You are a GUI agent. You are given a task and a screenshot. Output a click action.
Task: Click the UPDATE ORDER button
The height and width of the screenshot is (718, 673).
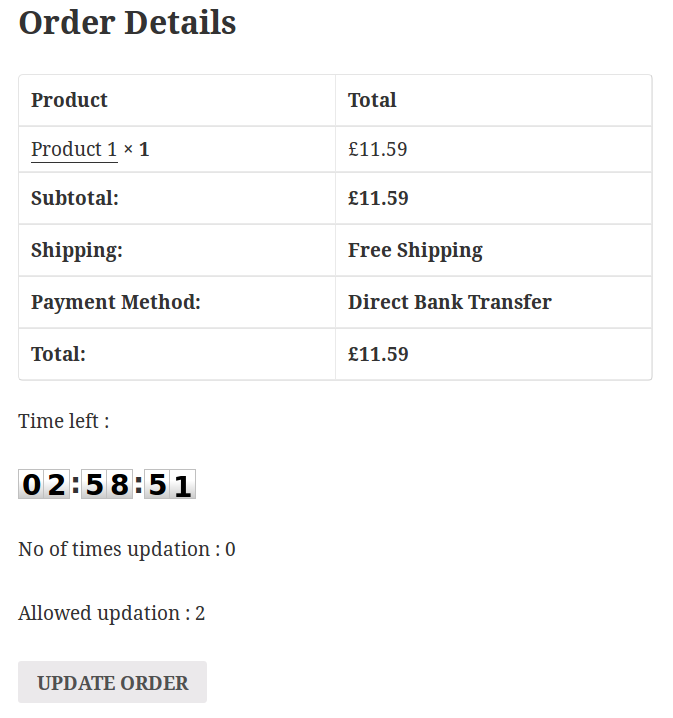(112, 682)
